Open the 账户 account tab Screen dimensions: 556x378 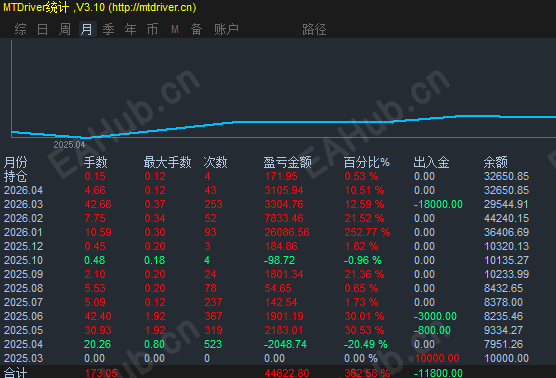[226, 29]
